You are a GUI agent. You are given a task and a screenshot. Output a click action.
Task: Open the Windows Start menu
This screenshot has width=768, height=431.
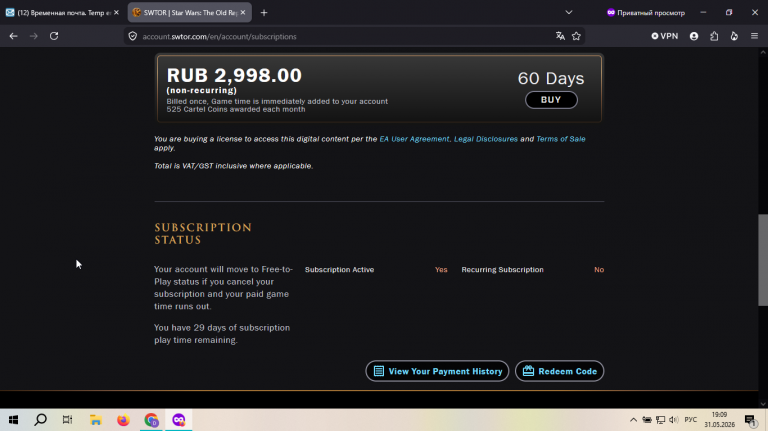(x=13, y=420)
